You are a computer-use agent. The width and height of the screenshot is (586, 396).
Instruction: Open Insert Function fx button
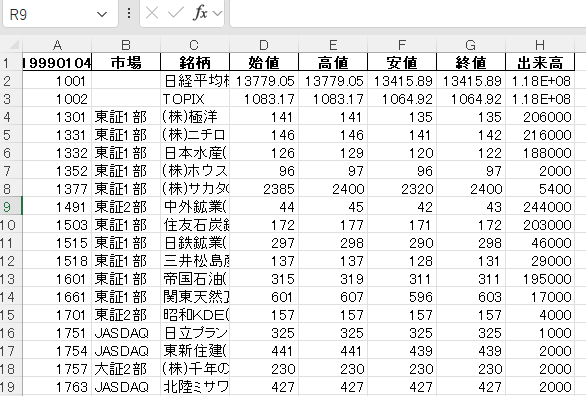click(200, 14)
